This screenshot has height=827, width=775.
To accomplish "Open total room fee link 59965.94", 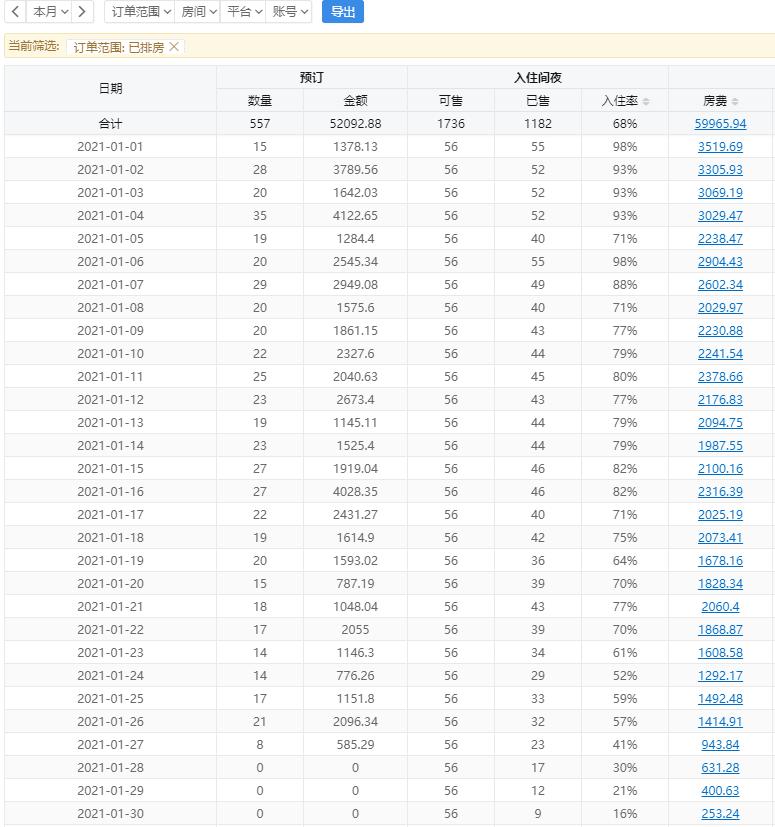I will pyautogui.click(x=720, y=123).
